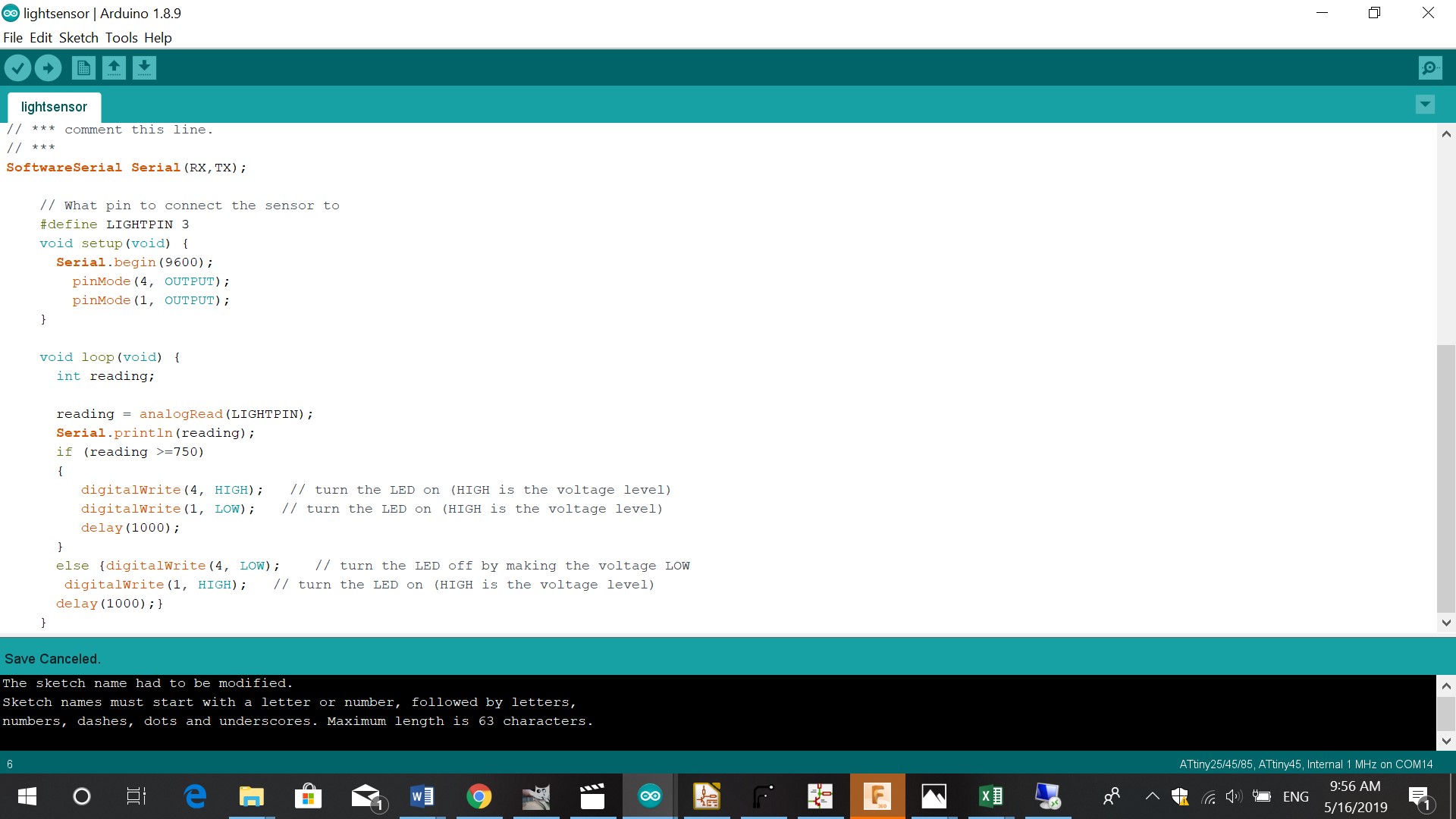Viewport: 1456px width, 819px height.
Task: Open the Tools menu
Action: coord(121,38)
